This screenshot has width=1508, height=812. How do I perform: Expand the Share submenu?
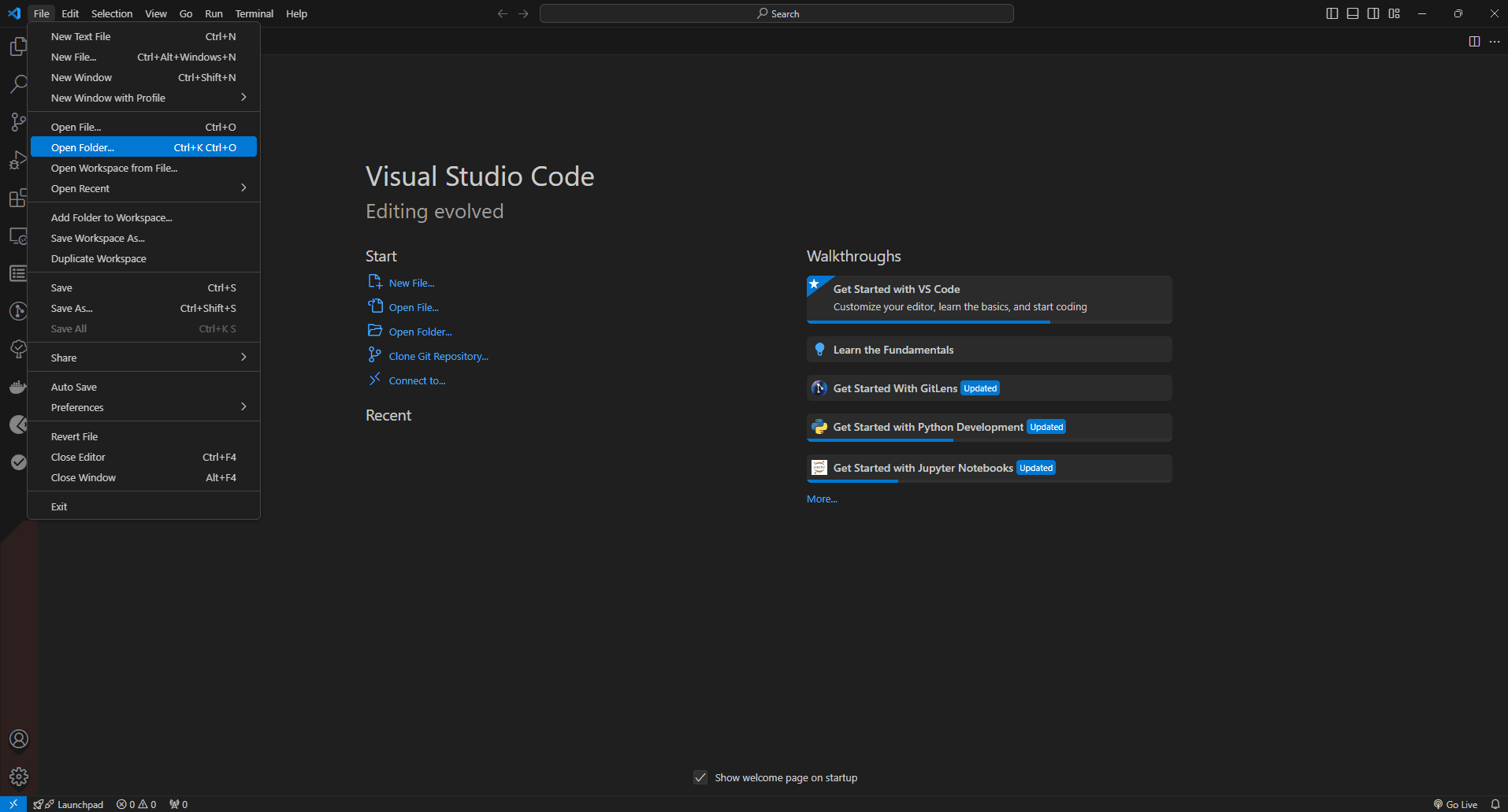point(143,358)
